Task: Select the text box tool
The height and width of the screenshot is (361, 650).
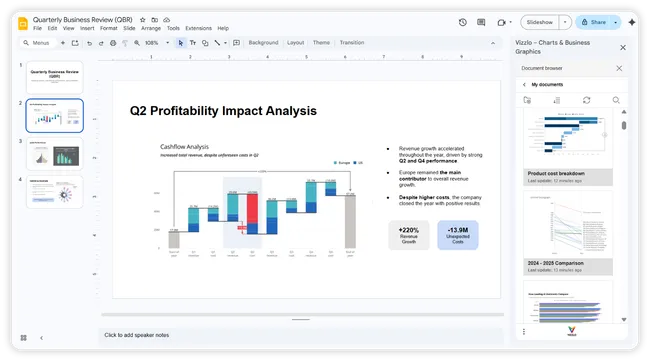Action: click(x=193, y=43)
